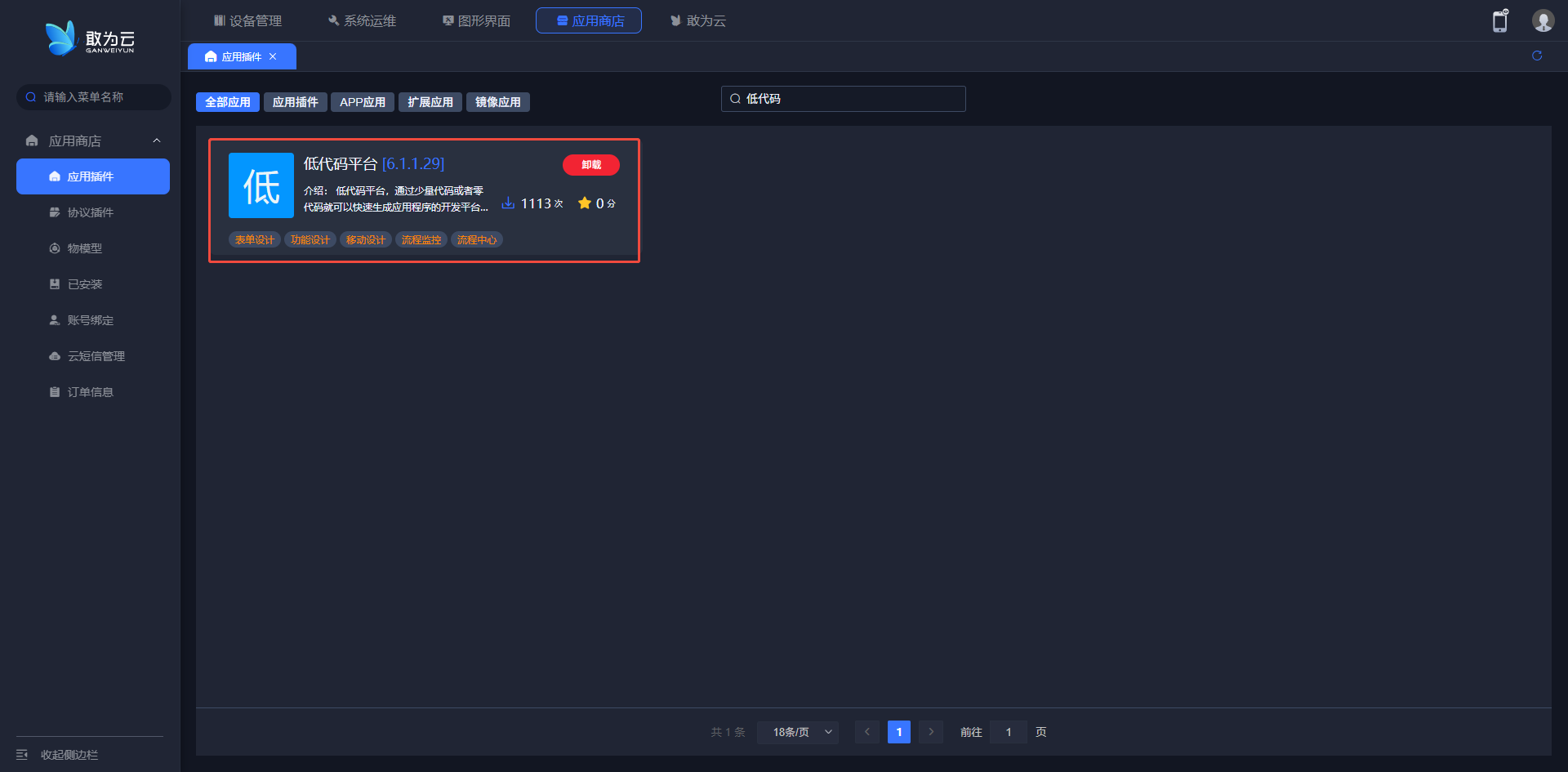Screen dimensions: 1568x772
Task: Filter by 应用插件 category button
Action: 296,102
